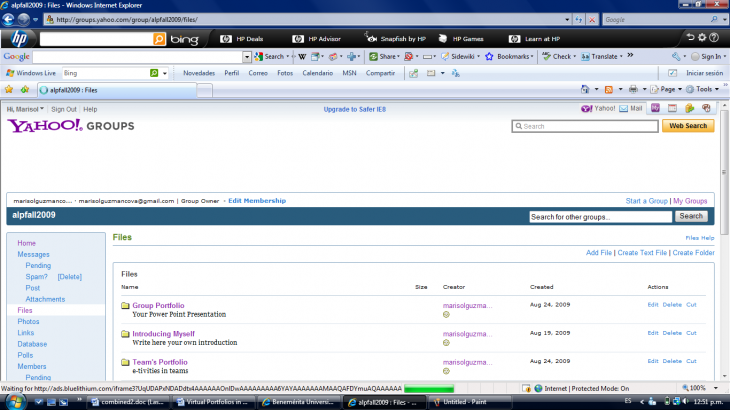730x410 pixels.
Task: Open HP Games toolbar item
Action: tap(461, 39)
